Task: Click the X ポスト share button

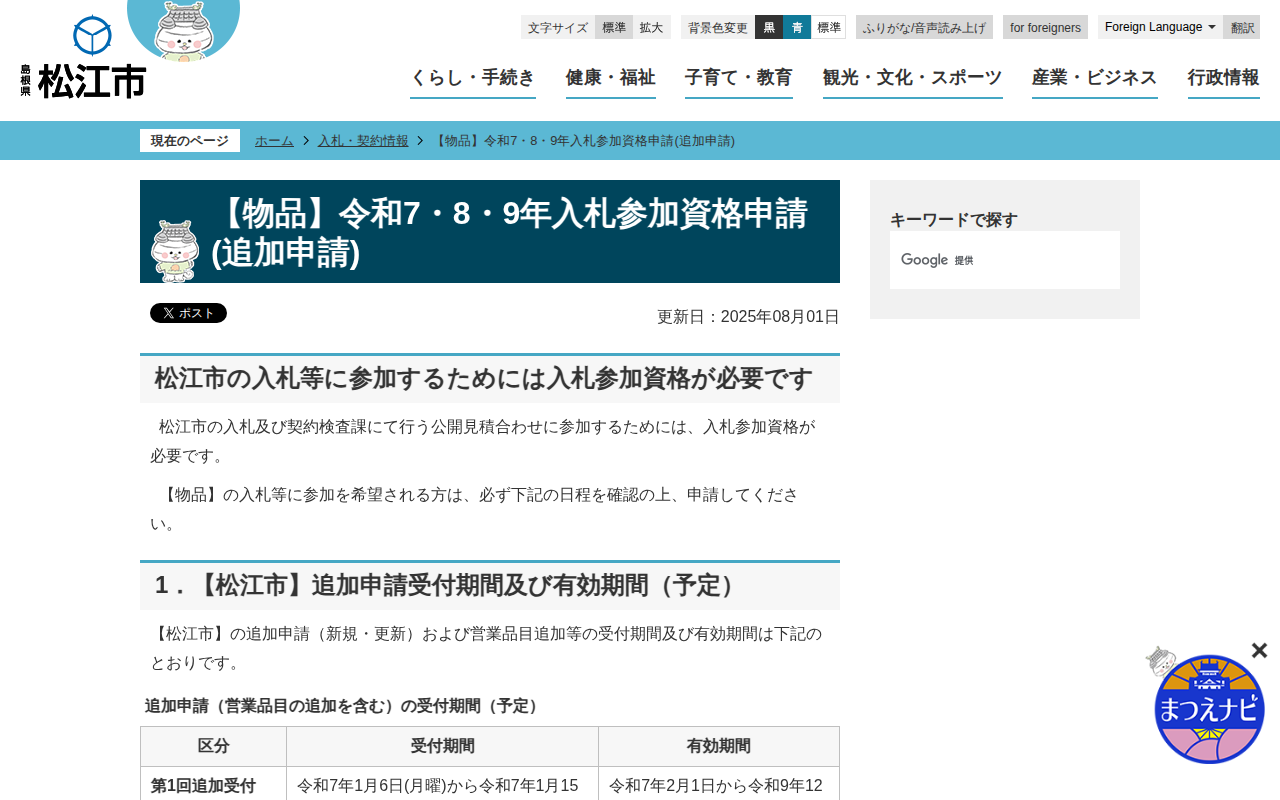Action: [x=188, y=313]
